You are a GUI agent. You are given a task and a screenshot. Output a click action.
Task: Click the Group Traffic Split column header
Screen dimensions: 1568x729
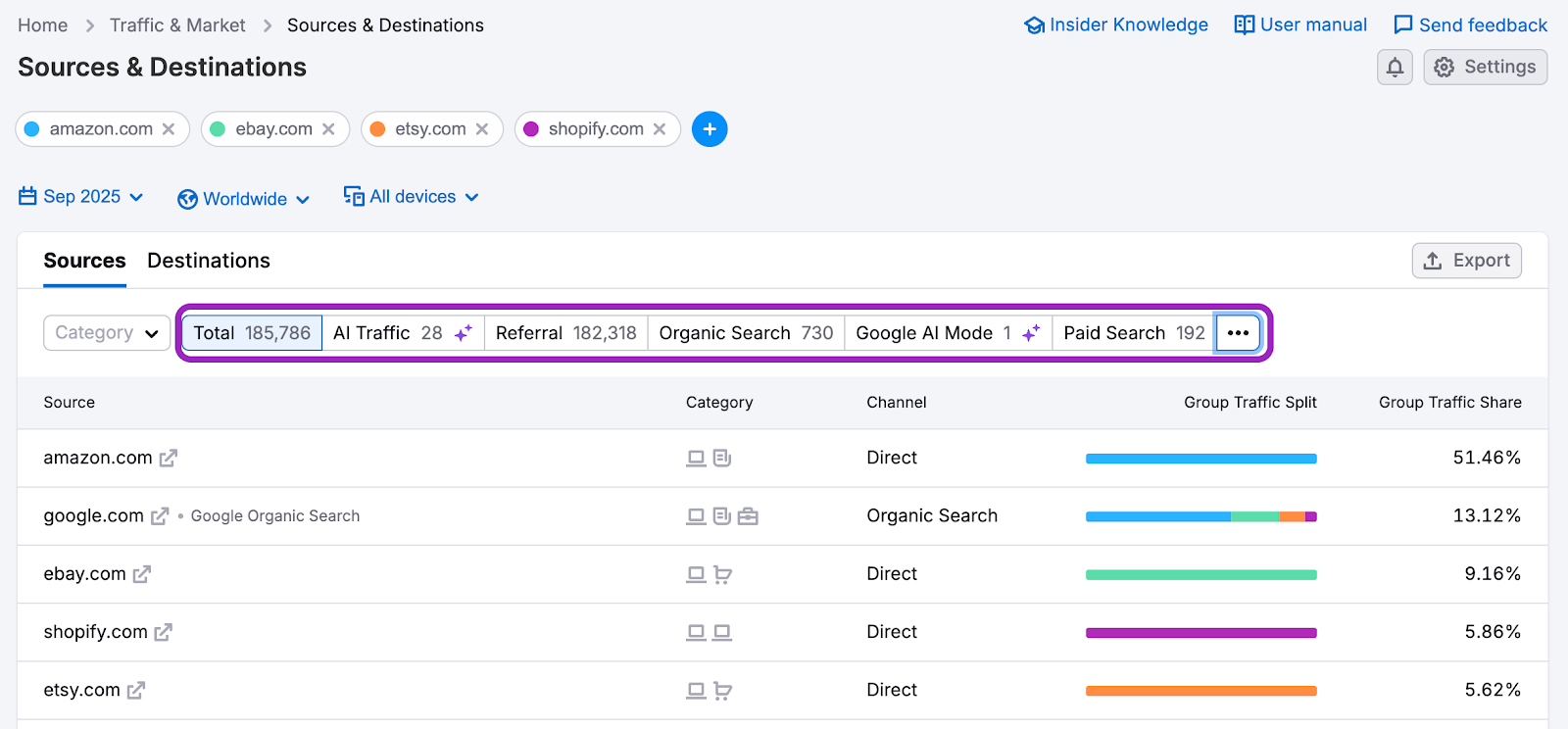[x=1250, y=403]
